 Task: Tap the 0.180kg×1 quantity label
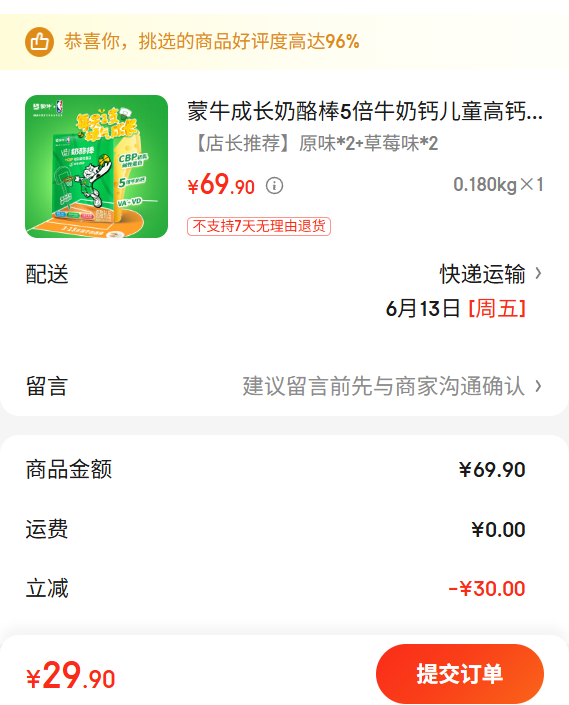click(x=498, y=184)
